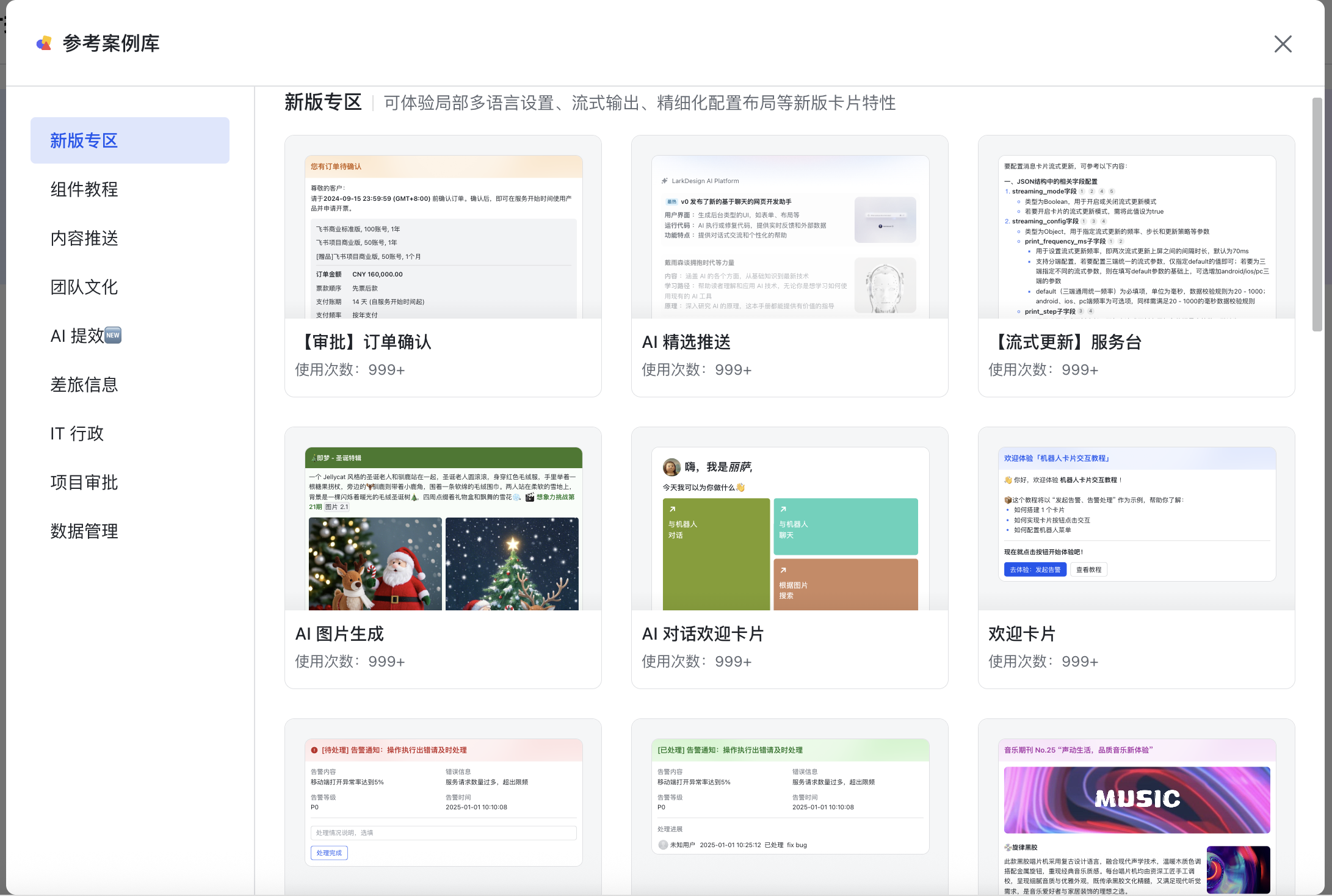Switch to the 数据管理 category

click(84, 531)
